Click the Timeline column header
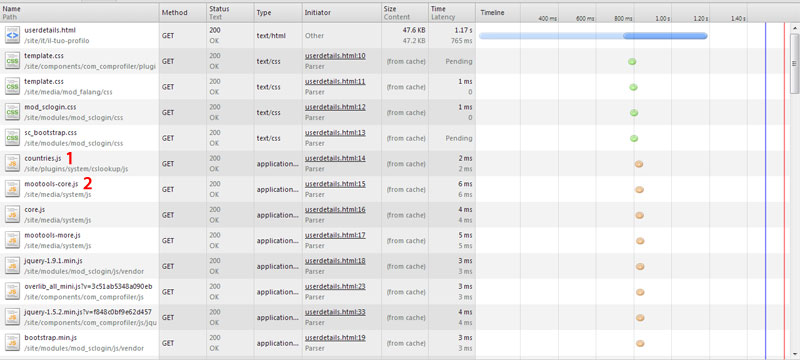 [493, 13]
